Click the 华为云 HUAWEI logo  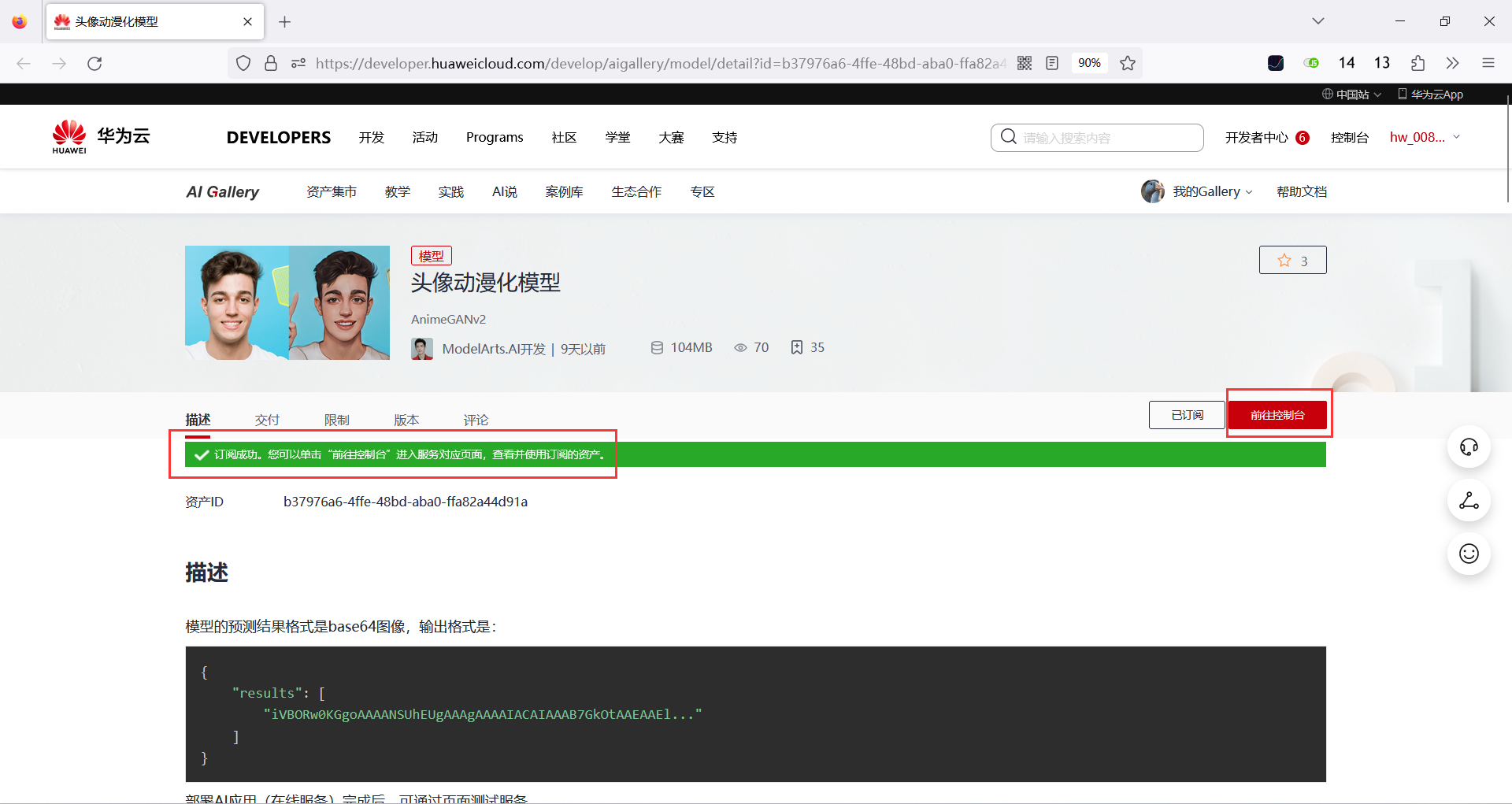[x=100, y=135]
